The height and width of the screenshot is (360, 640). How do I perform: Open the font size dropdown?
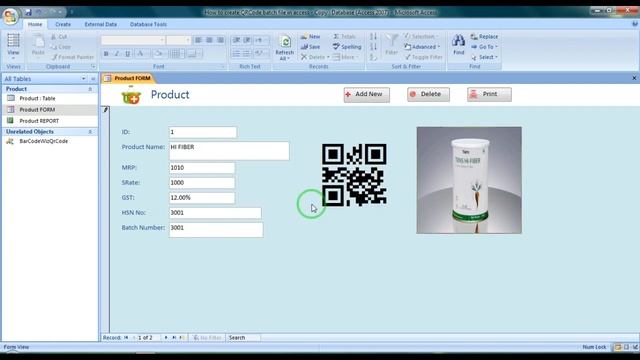click(188, 40)
